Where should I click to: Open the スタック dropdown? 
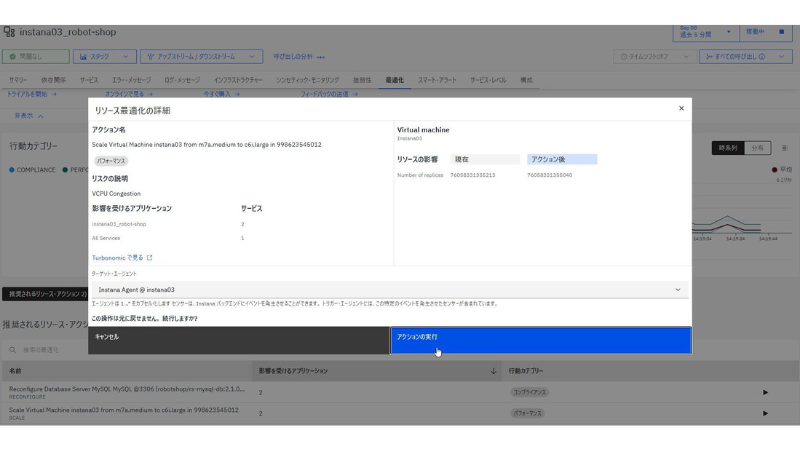104,57
